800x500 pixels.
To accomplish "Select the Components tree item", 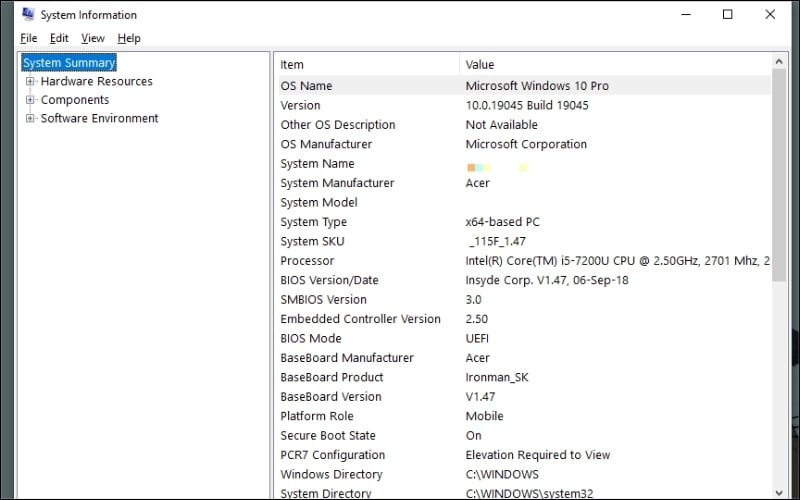I will click(75, 99).
